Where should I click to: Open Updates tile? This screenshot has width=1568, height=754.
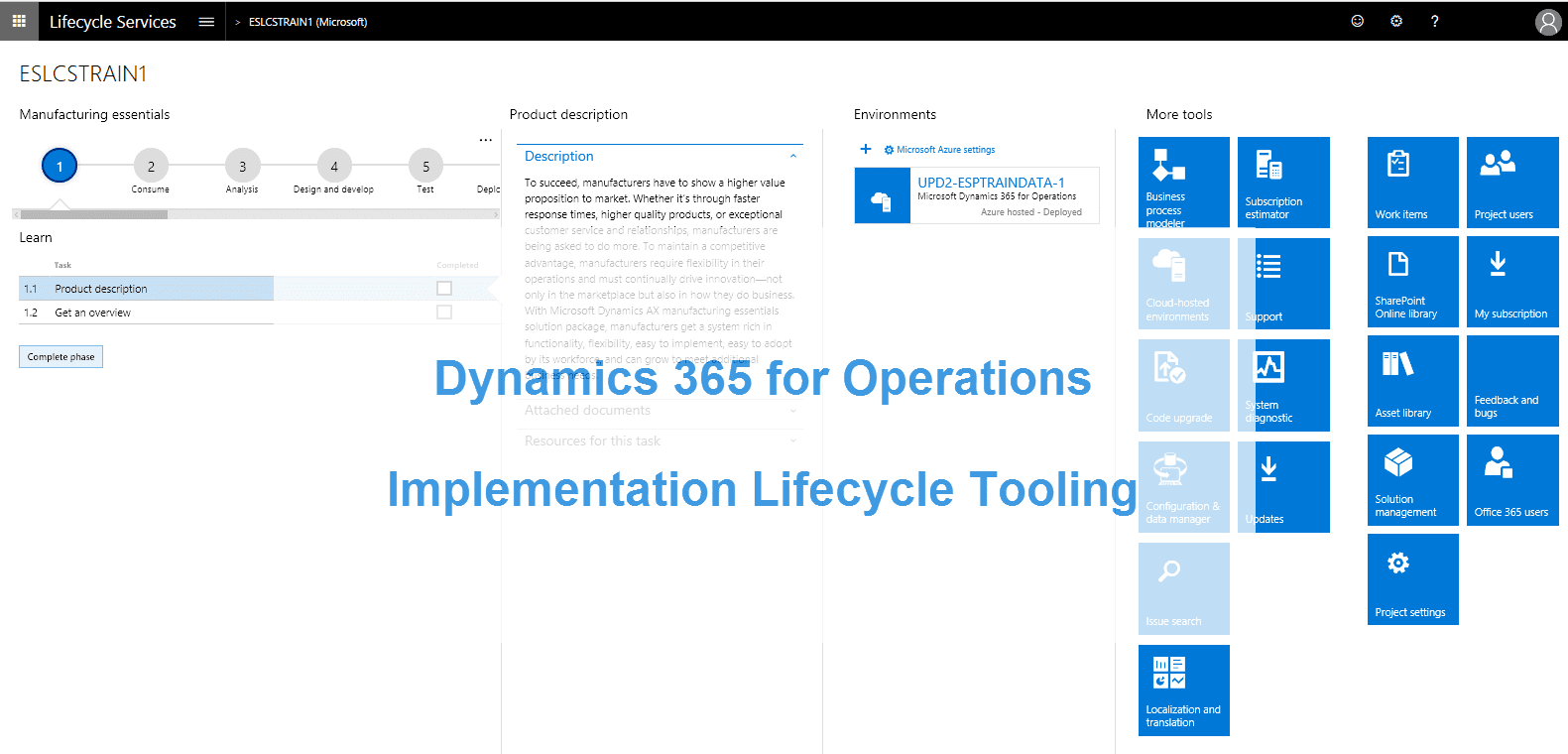pos(1283,487)
